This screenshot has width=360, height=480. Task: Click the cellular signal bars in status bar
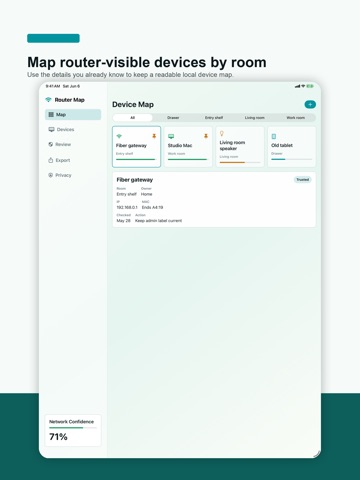click(297, 86)
